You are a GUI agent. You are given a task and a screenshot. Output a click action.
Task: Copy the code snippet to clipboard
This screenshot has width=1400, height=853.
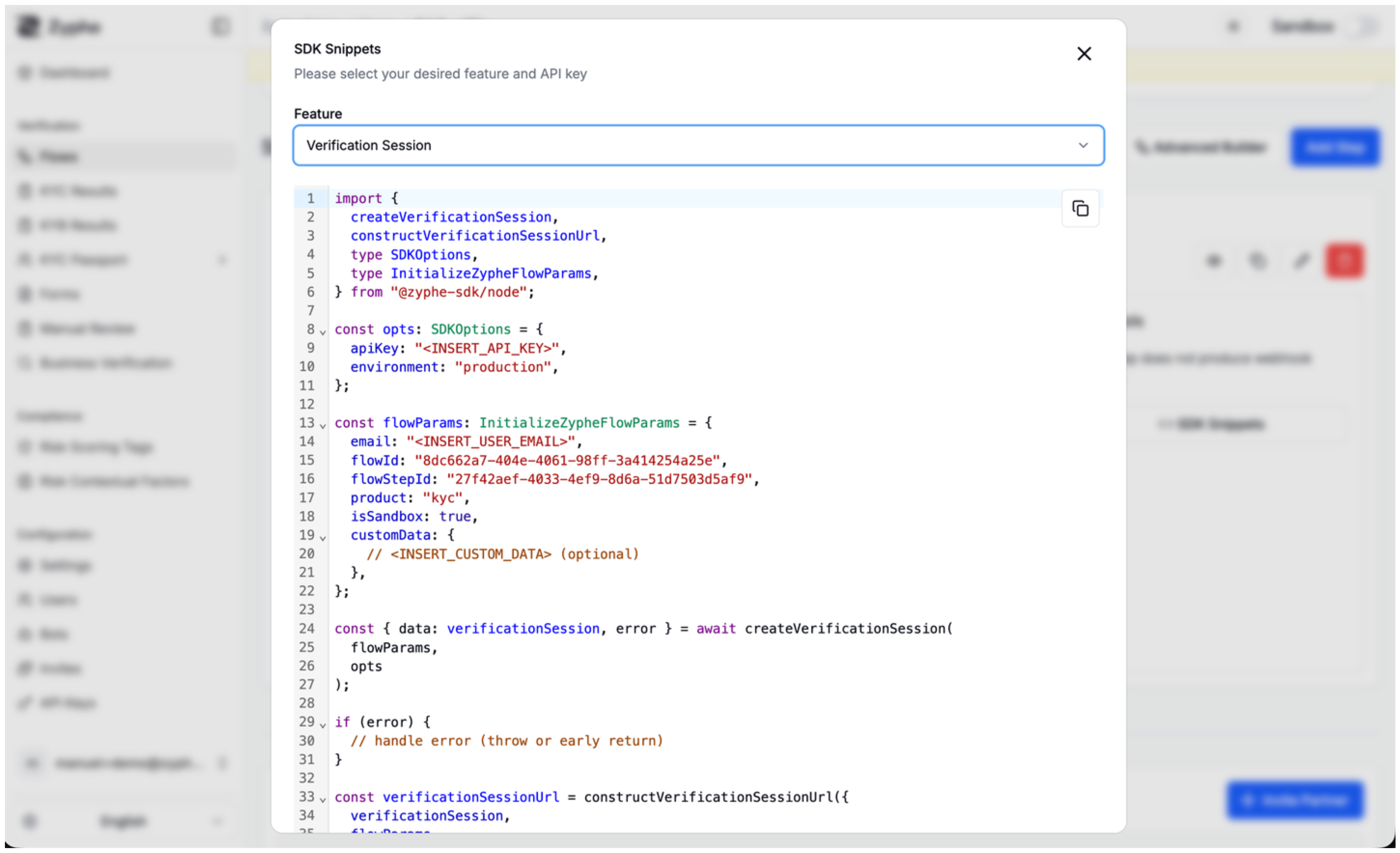coord(1079,208)
